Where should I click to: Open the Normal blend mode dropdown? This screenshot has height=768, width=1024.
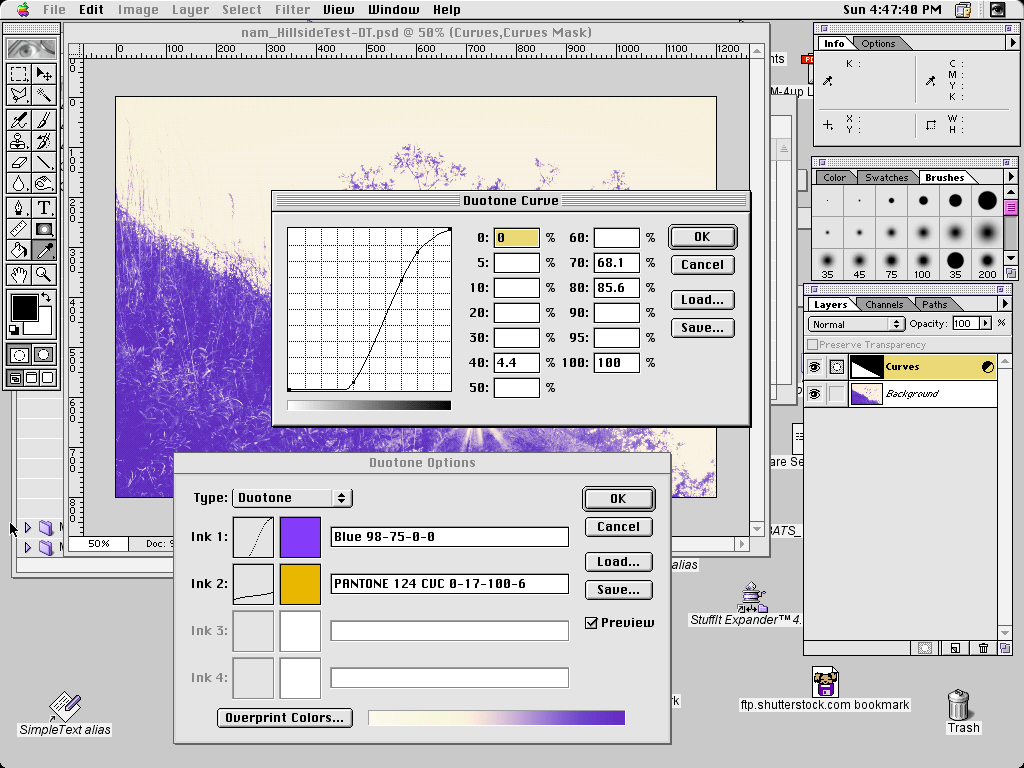[856, 324]
